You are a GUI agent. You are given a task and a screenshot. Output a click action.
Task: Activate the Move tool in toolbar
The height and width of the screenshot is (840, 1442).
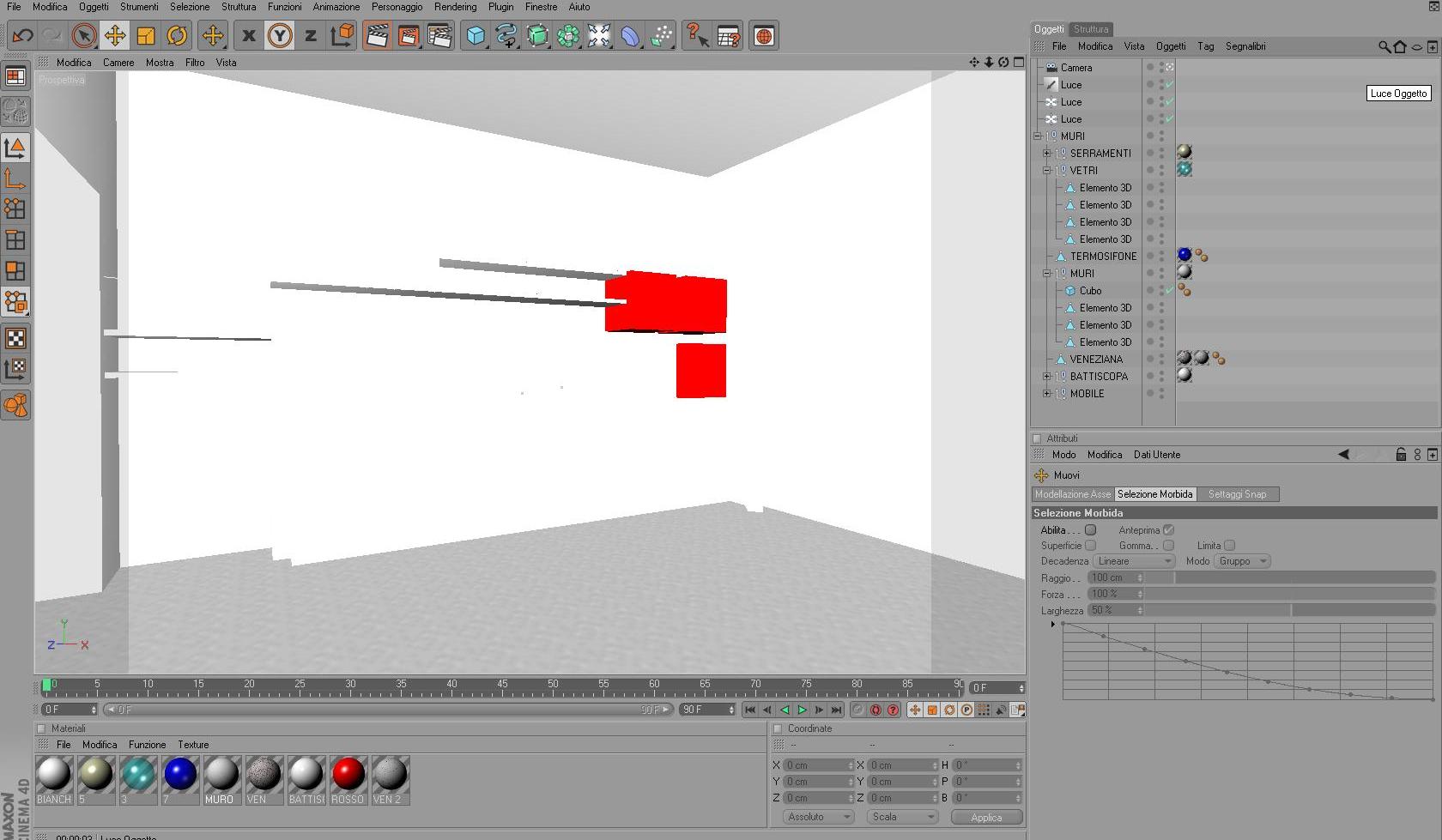tap(115, 36)
